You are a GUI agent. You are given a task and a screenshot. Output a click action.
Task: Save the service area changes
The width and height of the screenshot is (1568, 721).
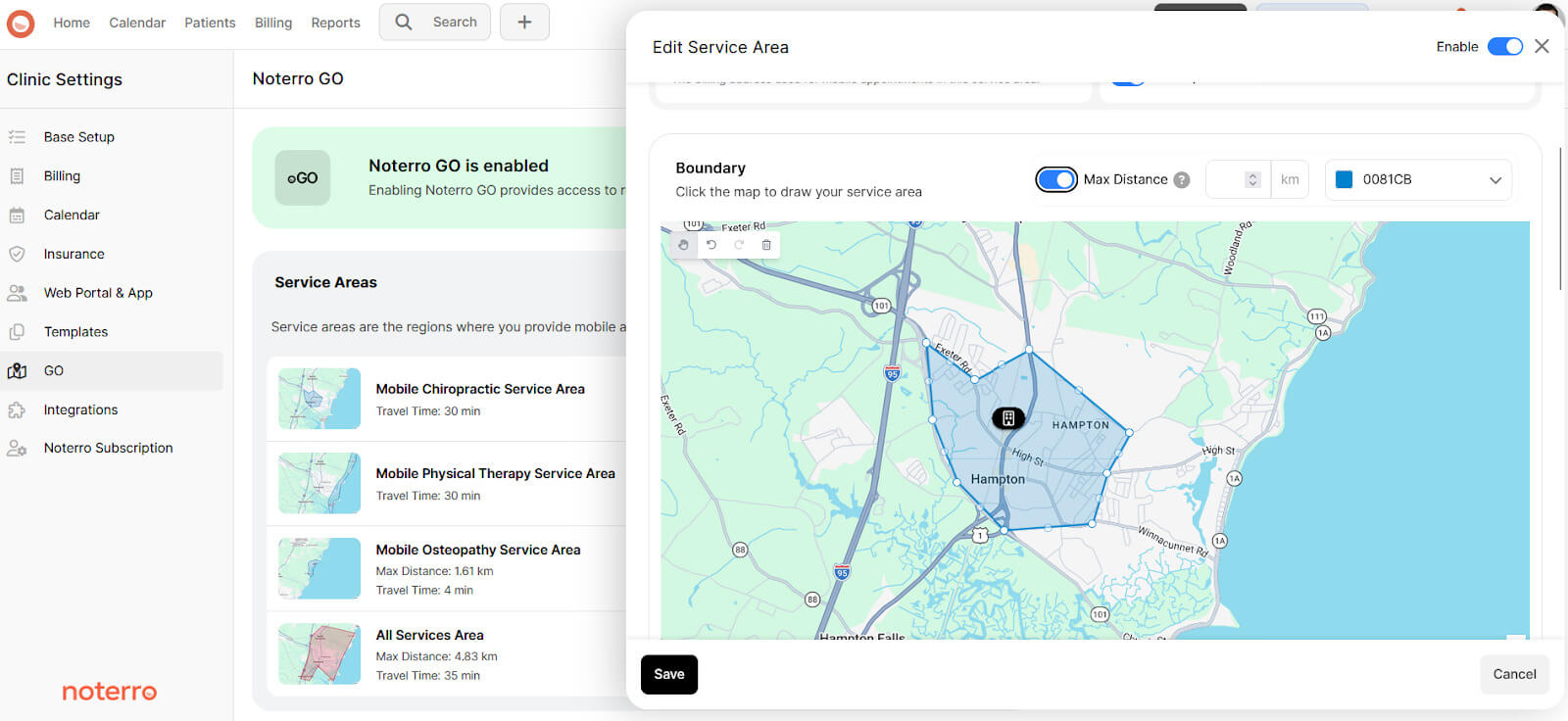pos(669,674)
